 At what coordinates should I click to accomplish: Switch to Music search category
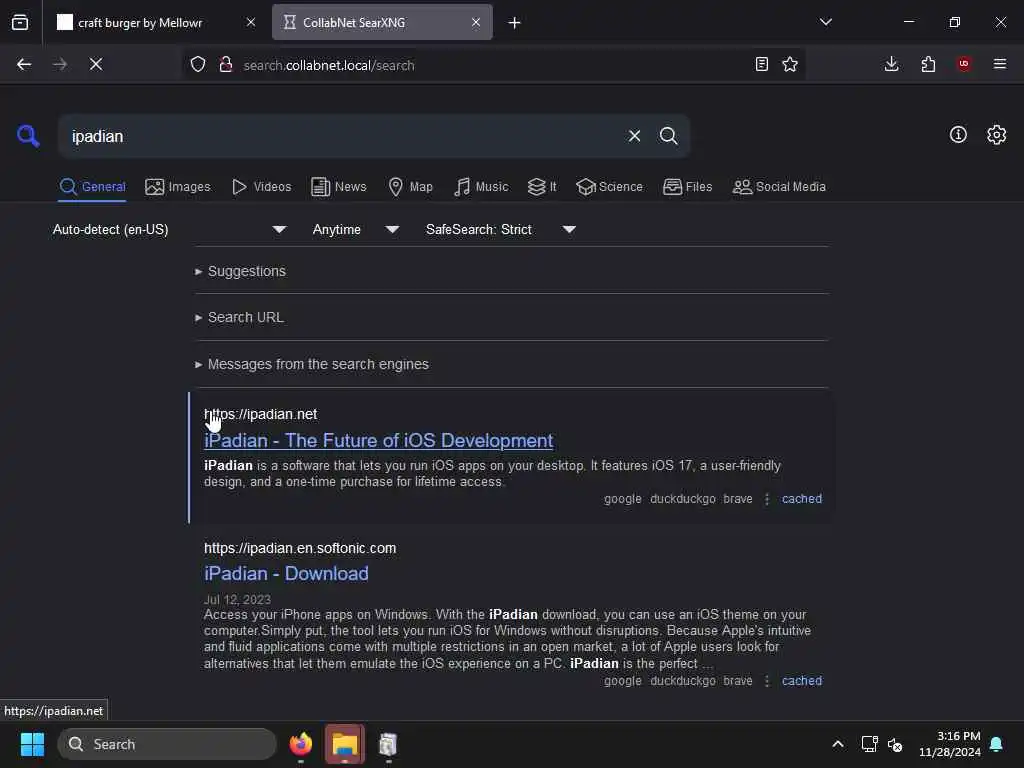click(481, 187)
